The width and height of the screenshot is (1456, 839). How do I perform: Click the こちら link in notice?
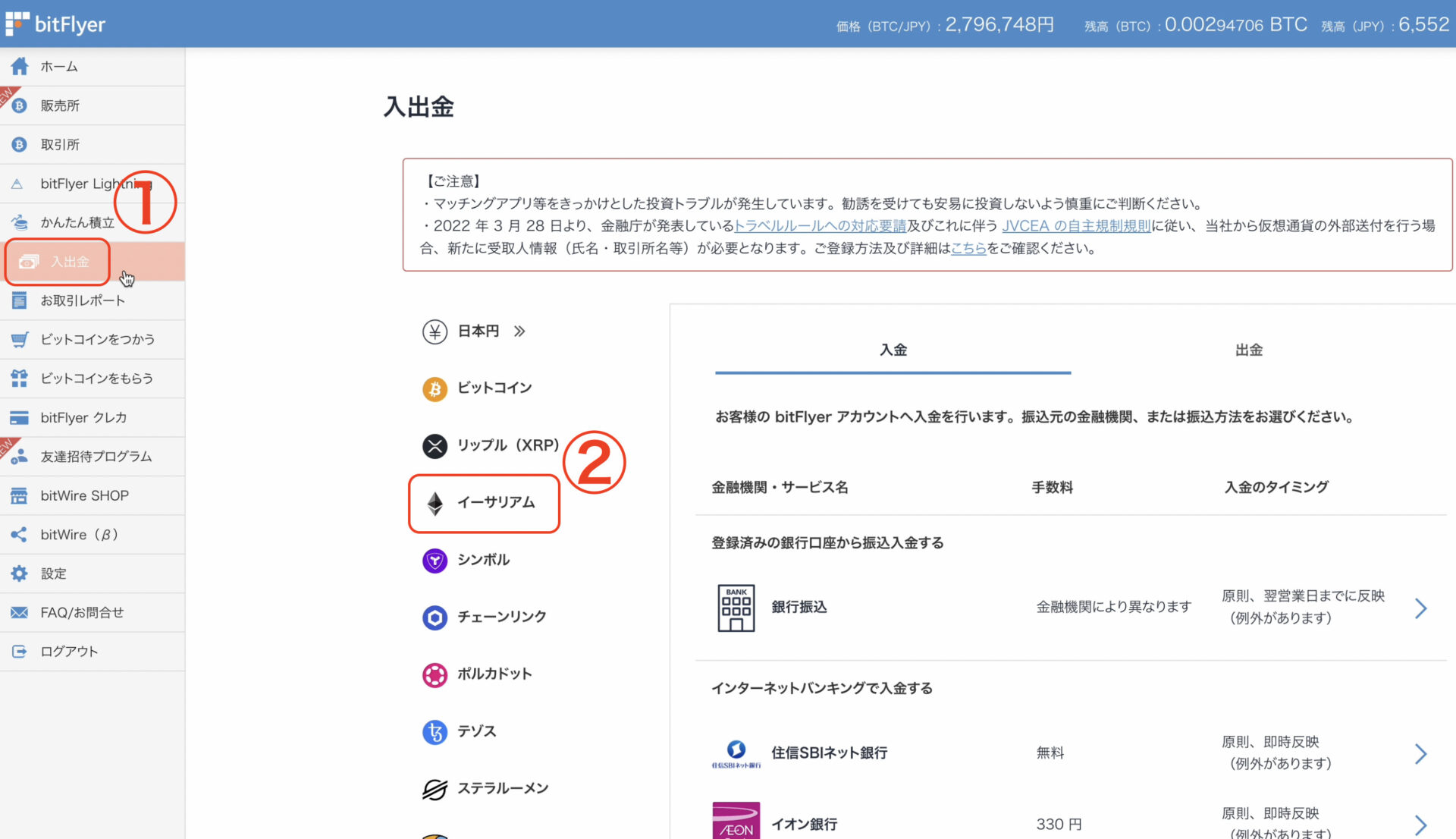(x=968, y=248)
